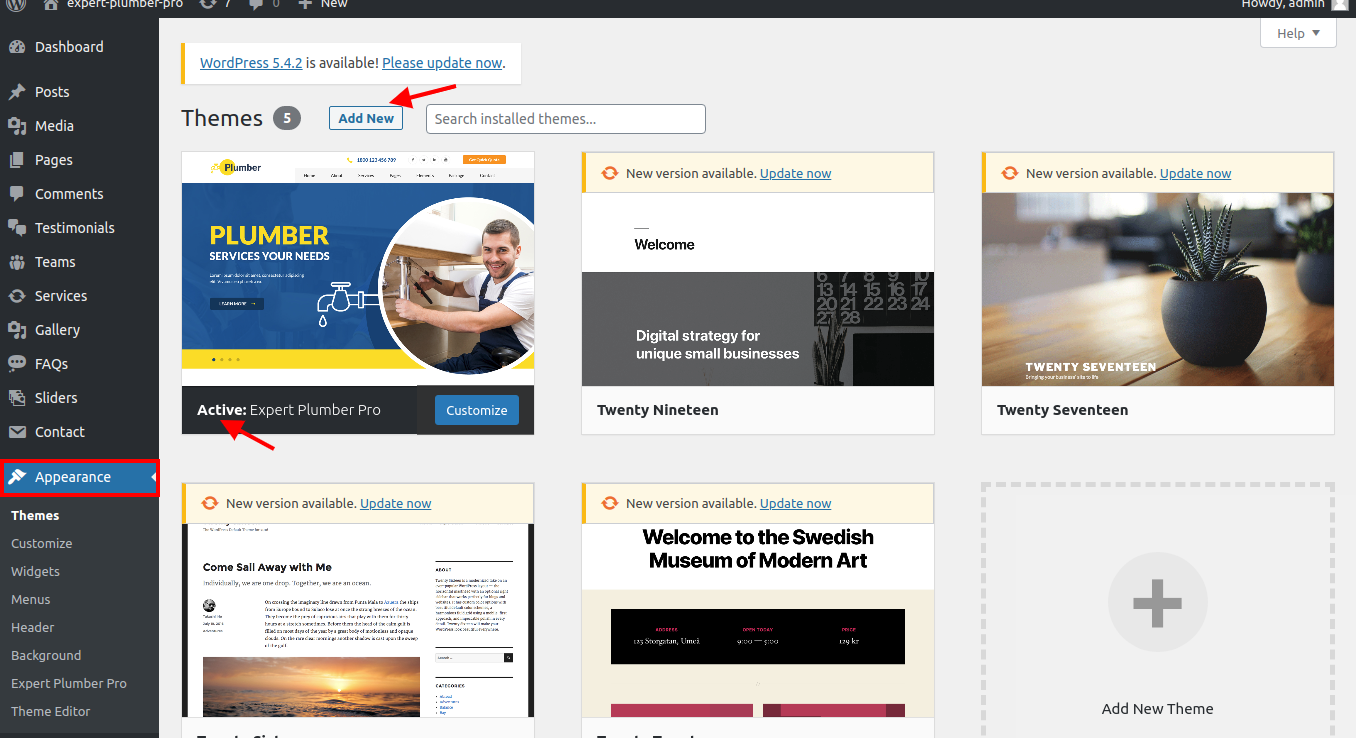Click the Please update now link
This screenshot has width=1356, height=738.
point(442,62)
